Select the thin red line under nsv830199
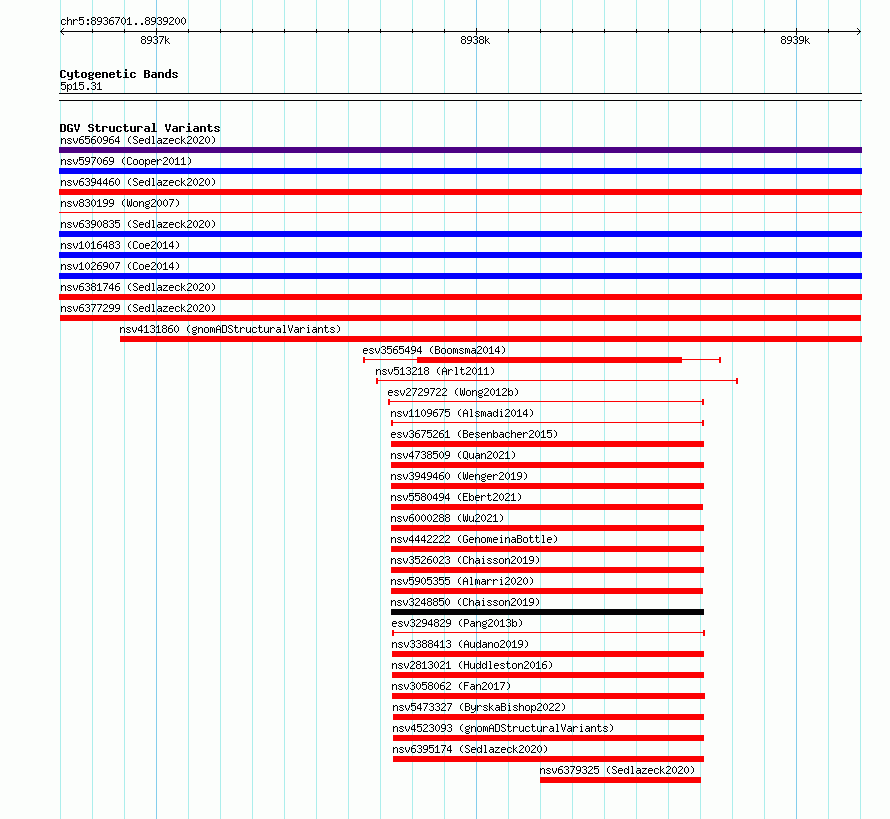This screenshot has height=819, width=890. coord(460,213)
